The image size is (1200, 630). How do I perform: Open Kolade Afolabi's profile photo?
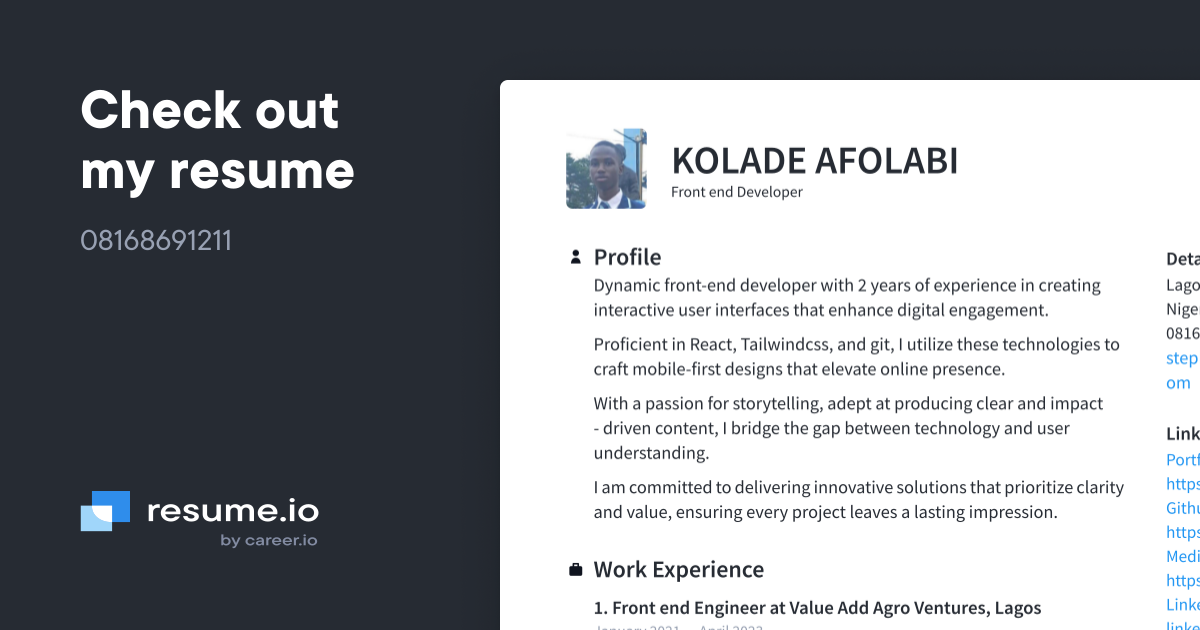[x=606, y=168]
